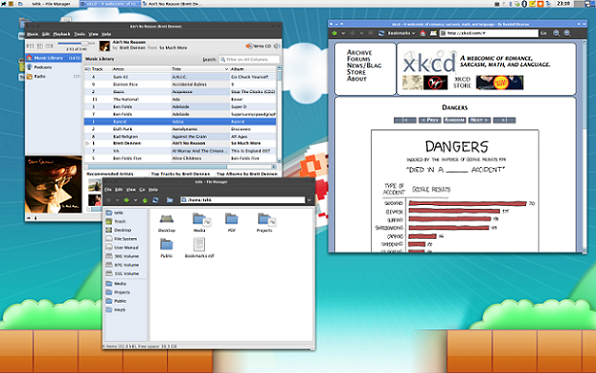Click the green back arrow in the xkcd browser
This screenshot has height=373, width=596.
pos(334,33)
